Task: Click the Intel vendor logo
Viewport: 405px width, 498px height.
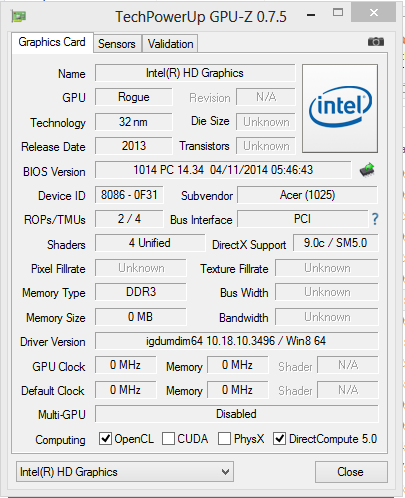Action: [x=340, y=108]
